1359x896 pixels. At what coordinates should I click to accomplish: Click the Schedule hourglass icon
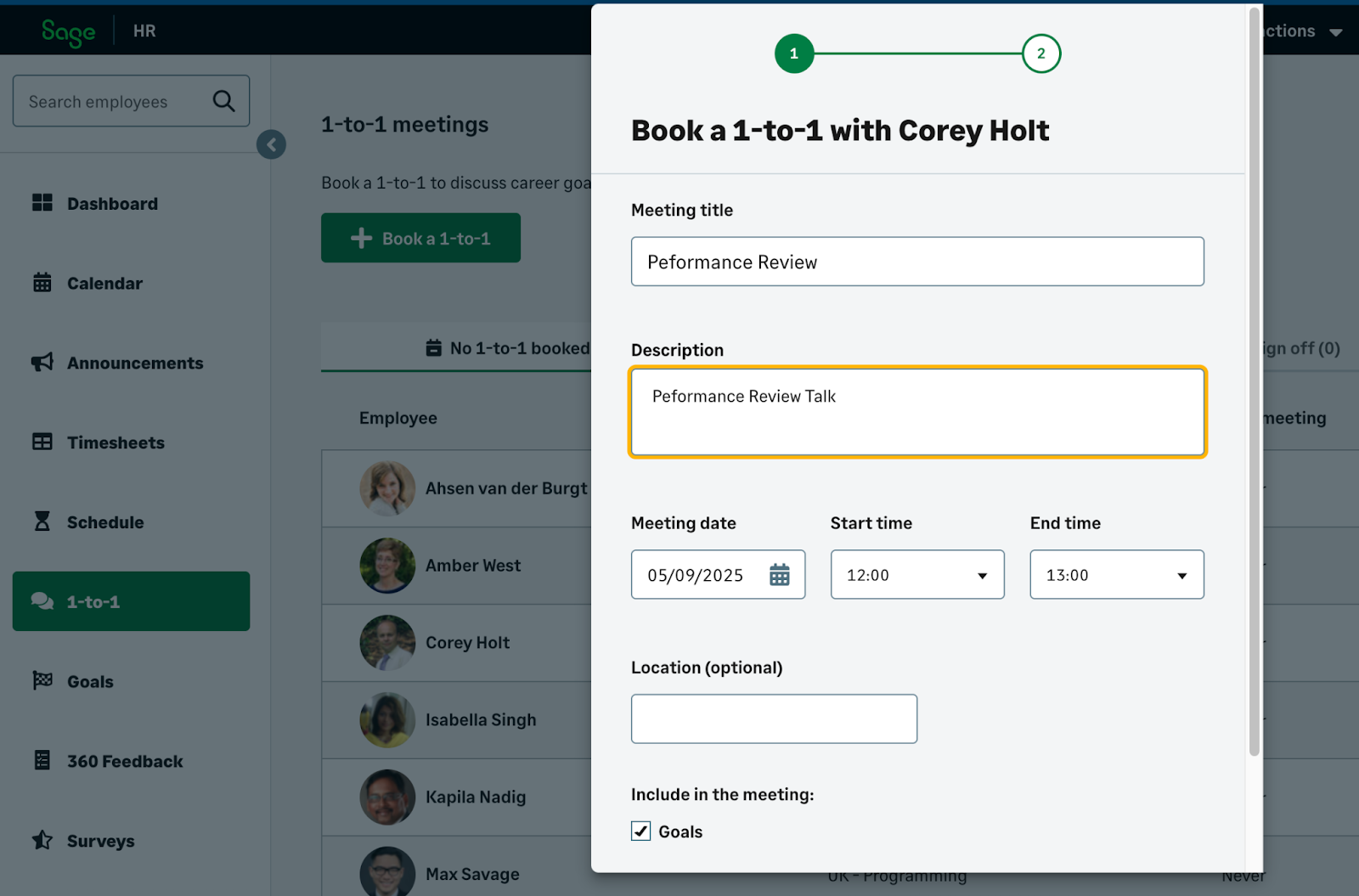tap(42, 521)
